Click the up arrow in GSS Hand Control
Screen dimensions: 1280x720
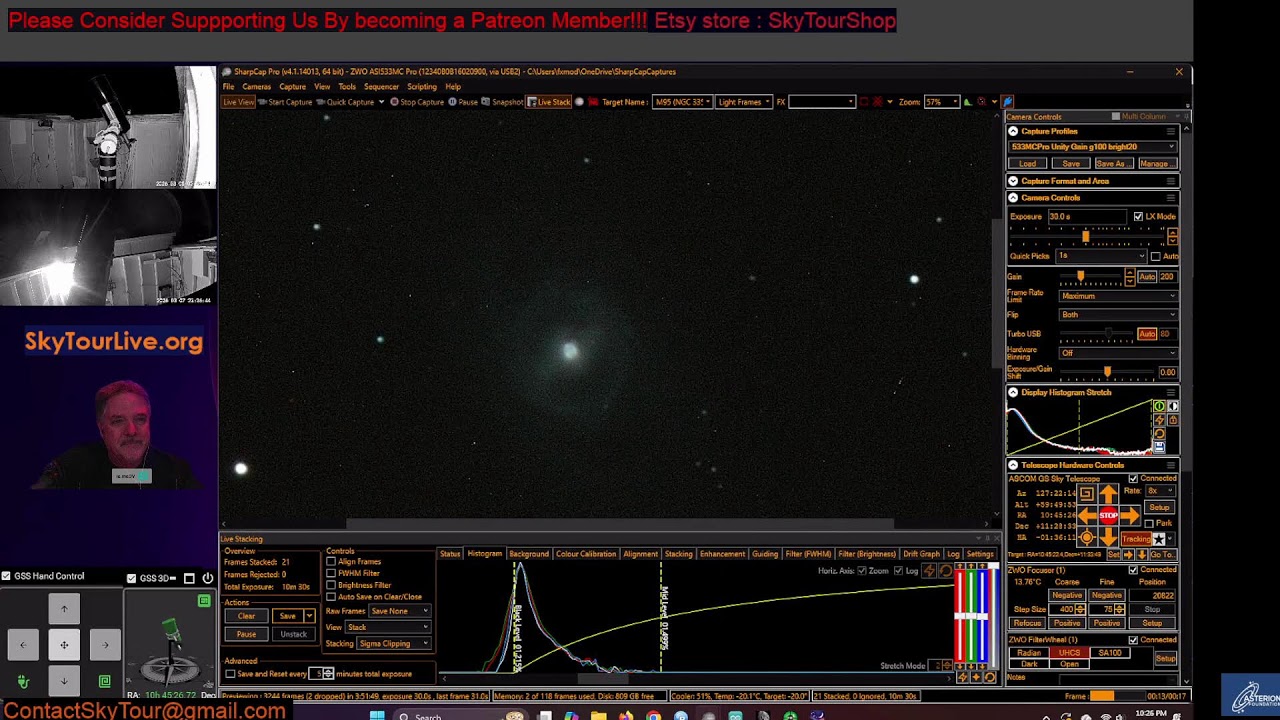tap(64, 609)
